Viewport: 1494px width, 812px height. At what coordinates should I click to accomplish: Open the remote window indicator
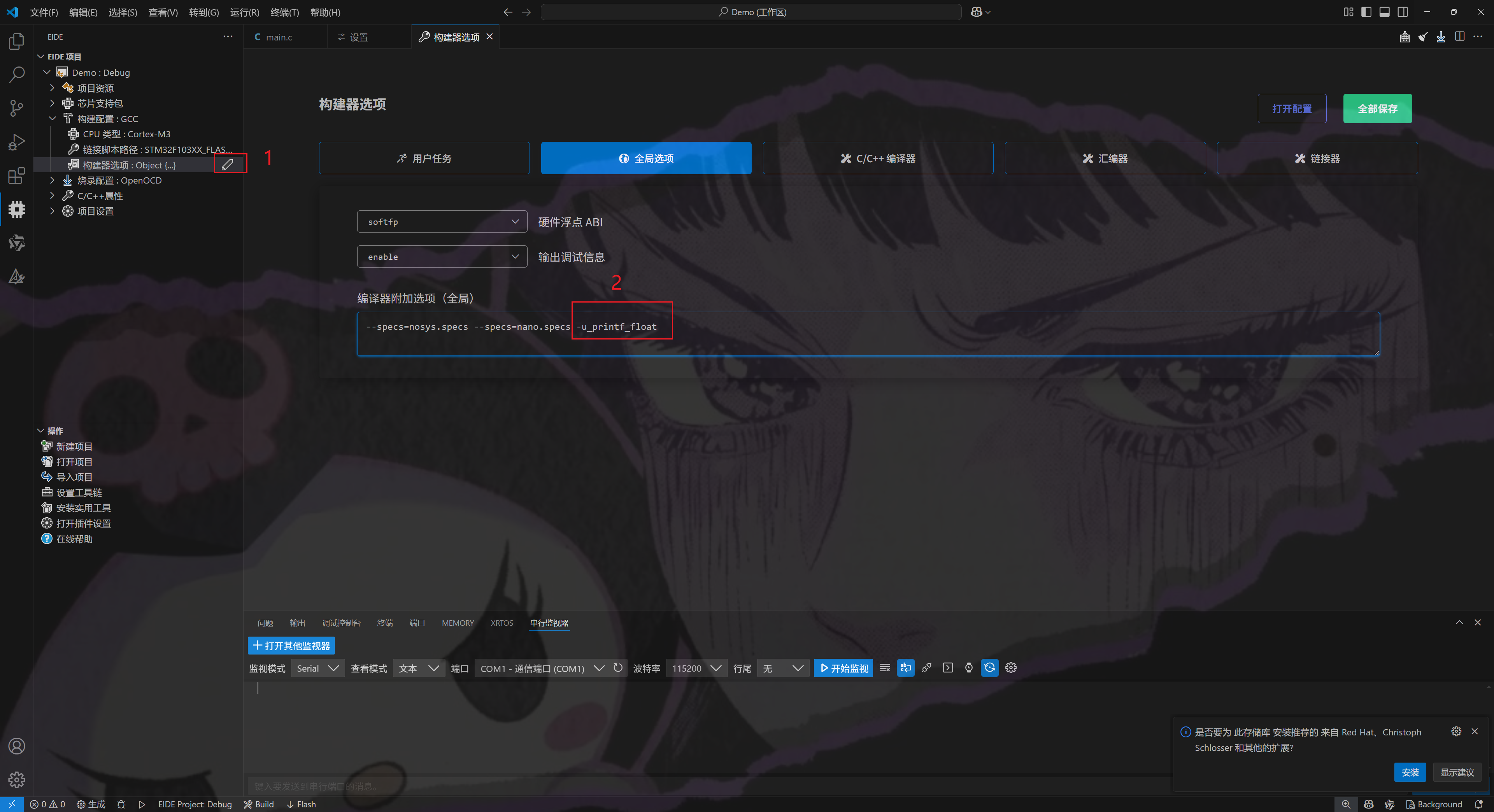(12, 805)
